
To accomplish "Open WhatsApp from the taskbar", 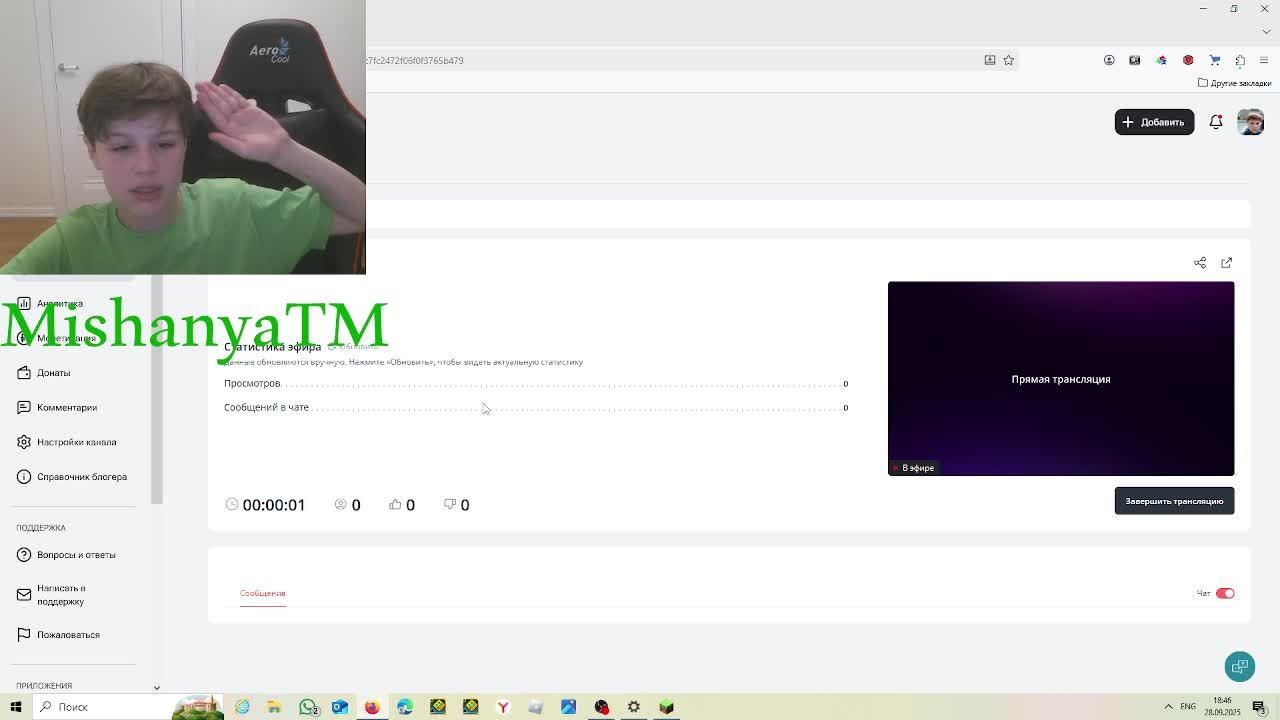I will (308, 707).
